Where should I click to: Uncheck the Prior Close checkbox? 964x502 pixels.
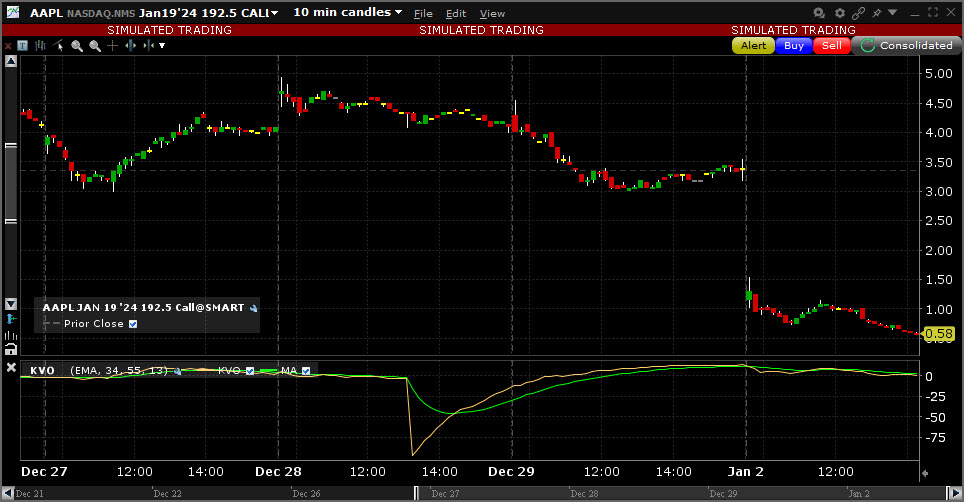(133, 324)
